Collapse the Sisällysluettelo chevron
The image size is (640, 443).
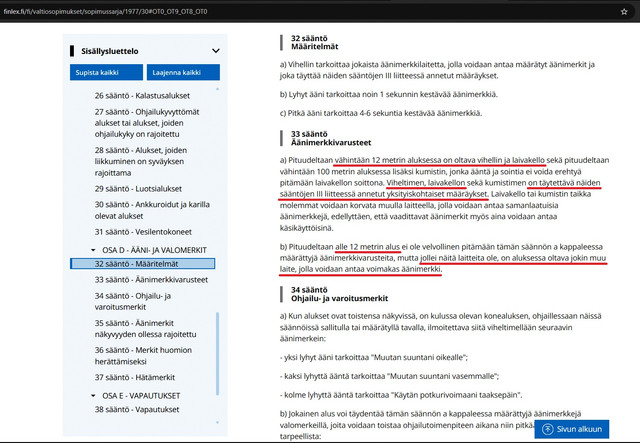click(x=216, y=51)
